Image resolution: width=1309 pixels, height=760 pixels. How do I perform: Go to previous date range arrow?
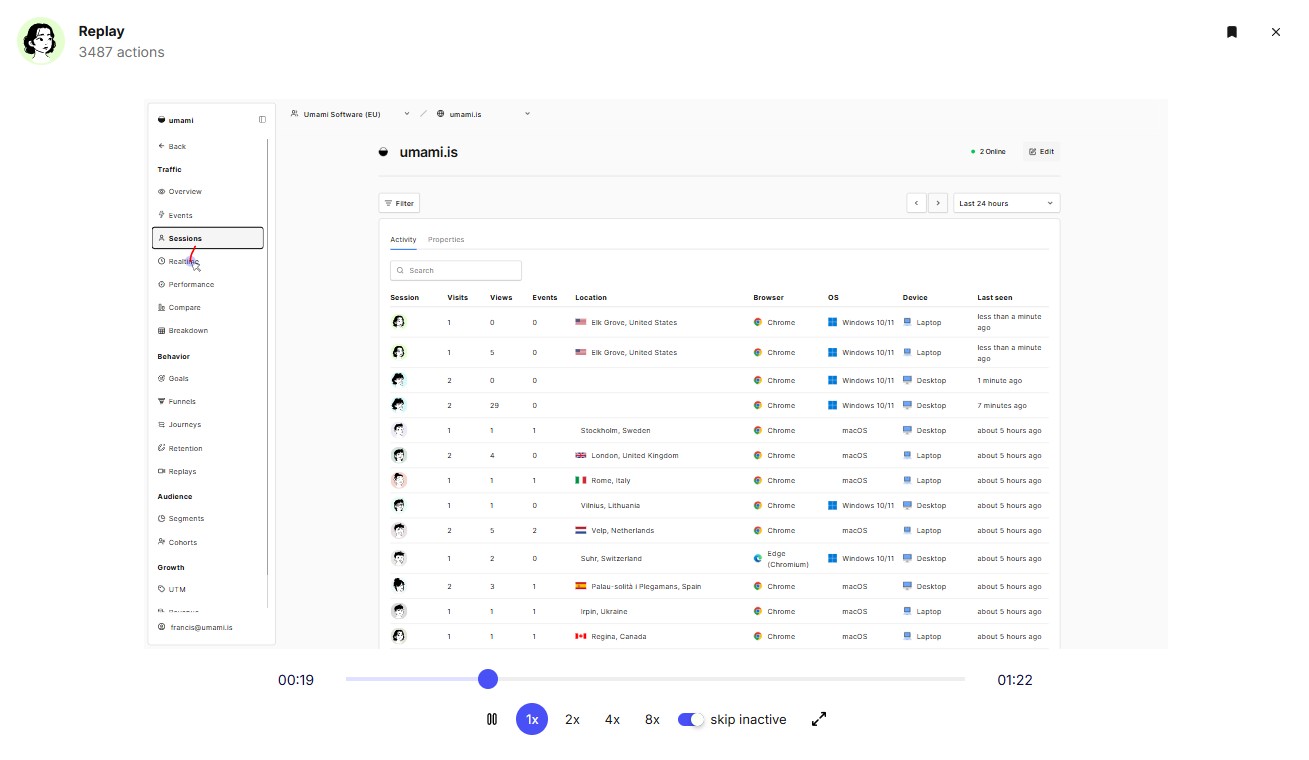coord(916,203)
